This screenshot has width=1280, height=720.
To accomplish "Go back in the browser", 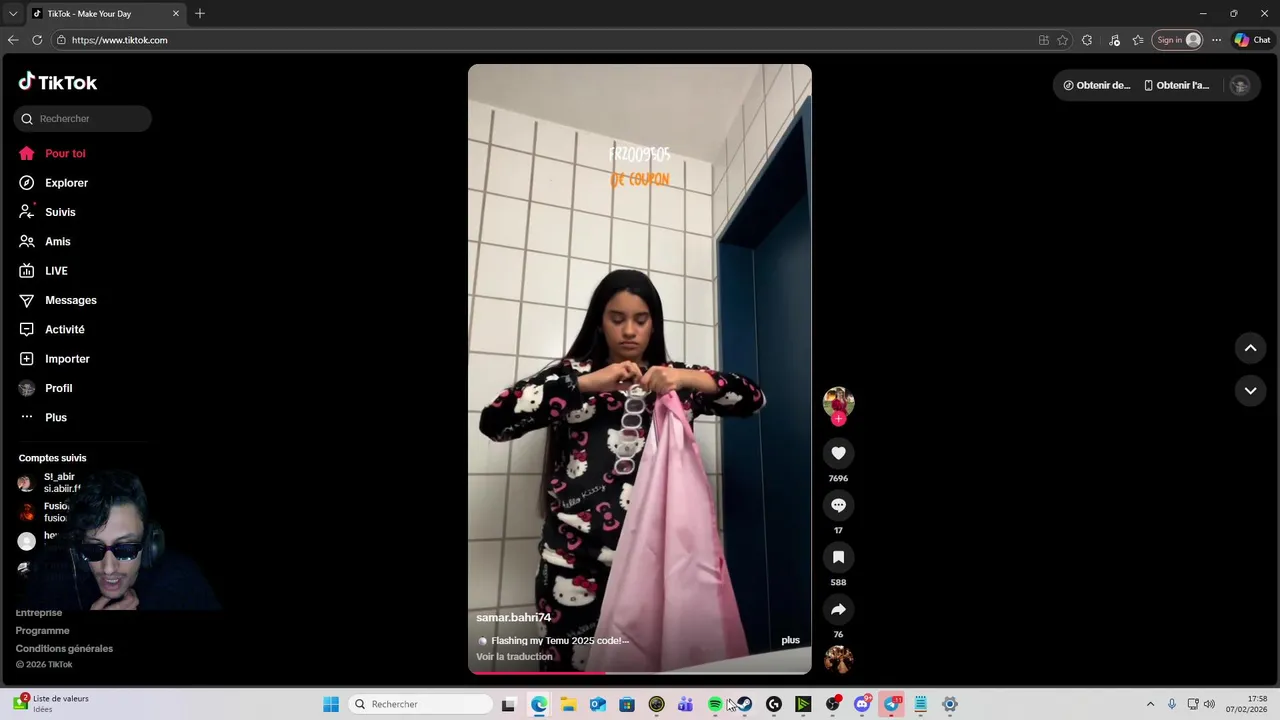I will pyautogui.click(x=13, y=40).
